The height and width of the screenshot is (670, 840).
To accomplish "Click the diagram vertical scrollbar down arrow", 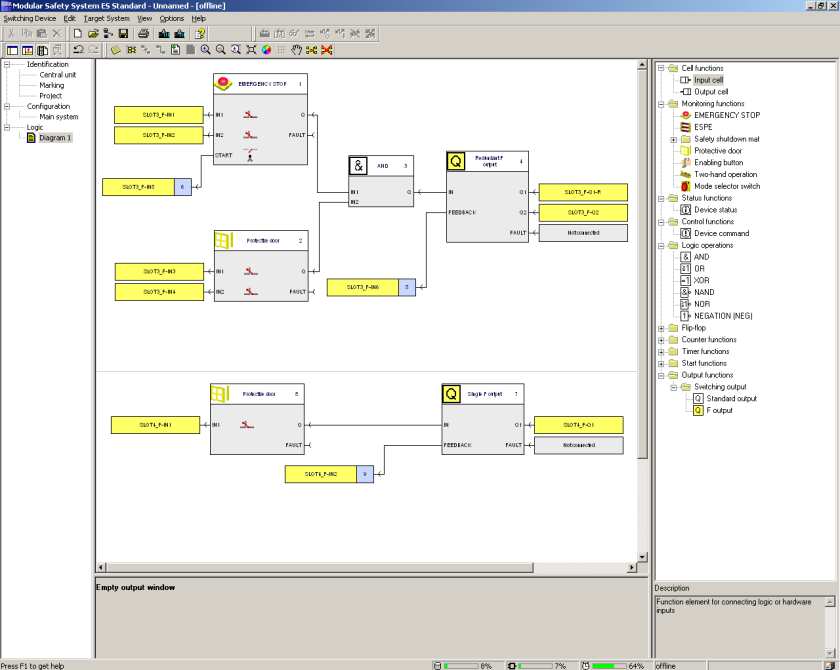I will click(x=642, y=557).
